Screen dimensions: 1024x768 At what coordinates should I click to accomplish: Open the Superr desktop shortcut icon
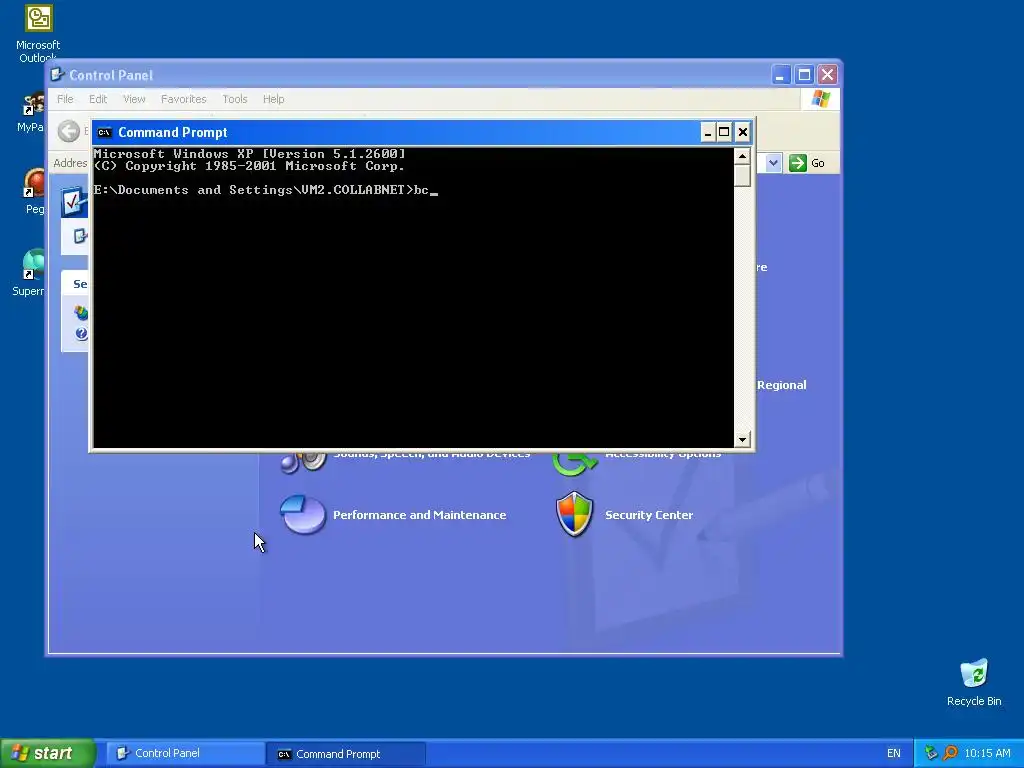[34, 264]
